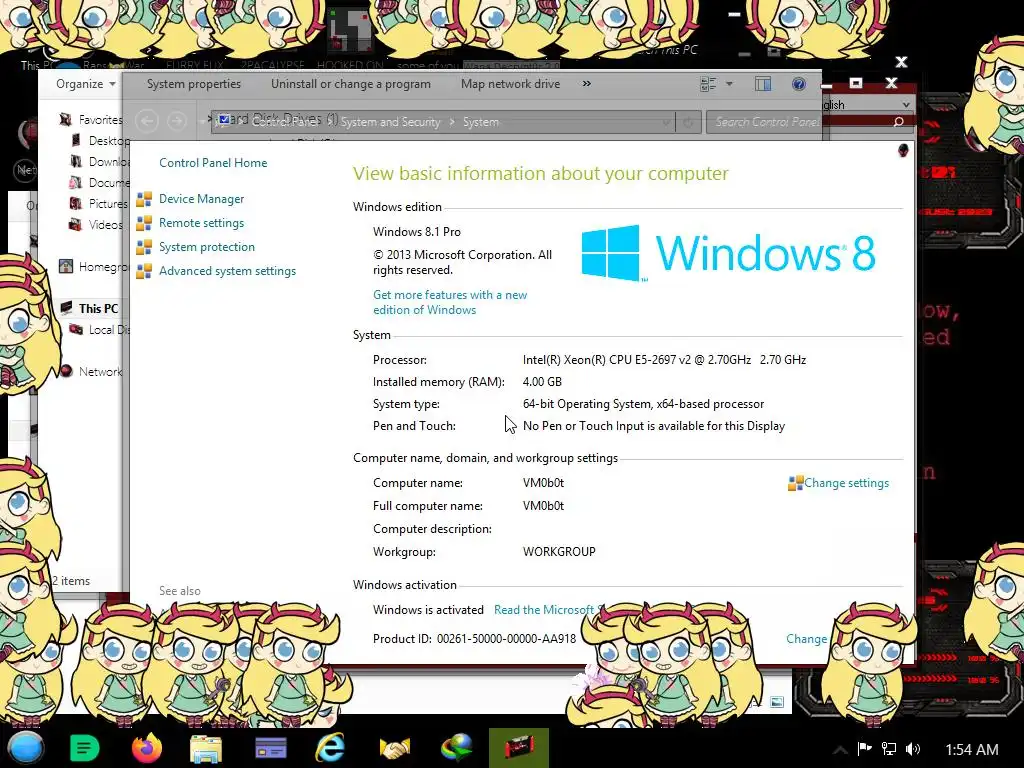Select Pictures in Explorer navigation pane
Viewport: 1024px width, 768px height.
[x=108, y=204]
